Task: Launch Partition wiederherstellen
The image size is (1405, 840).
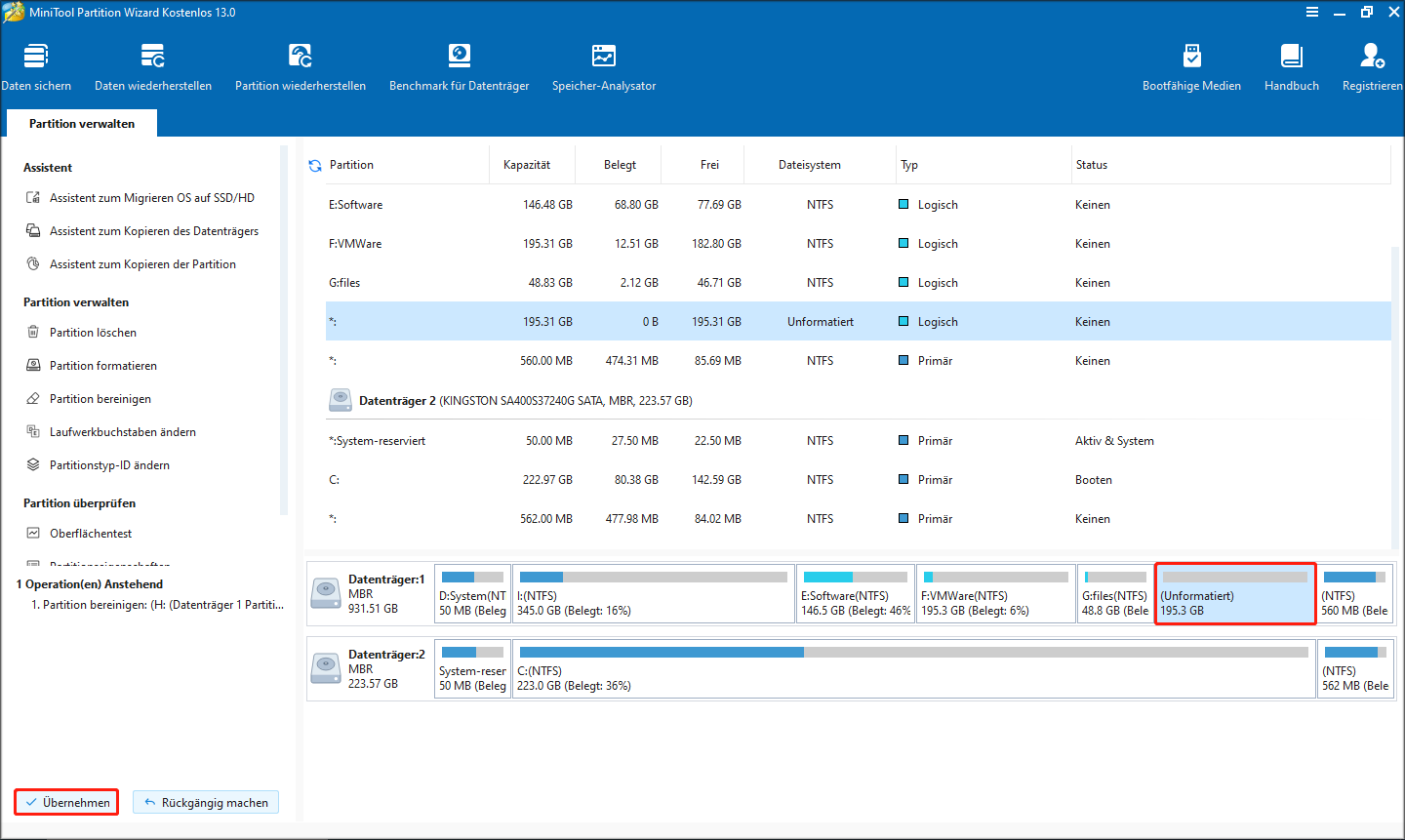Action: (x=300, y=63)
